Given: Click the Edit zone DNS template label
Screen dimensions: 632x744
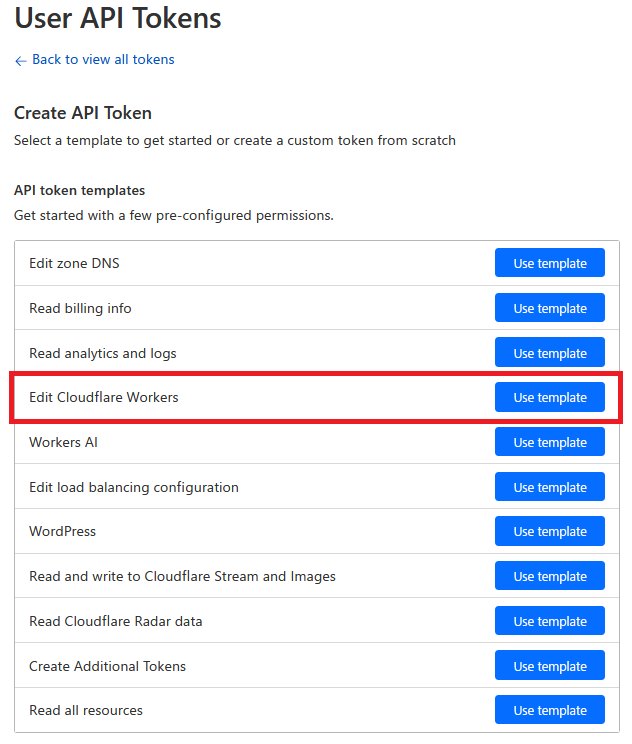Looking at the screenshot, I should point(75,264).
